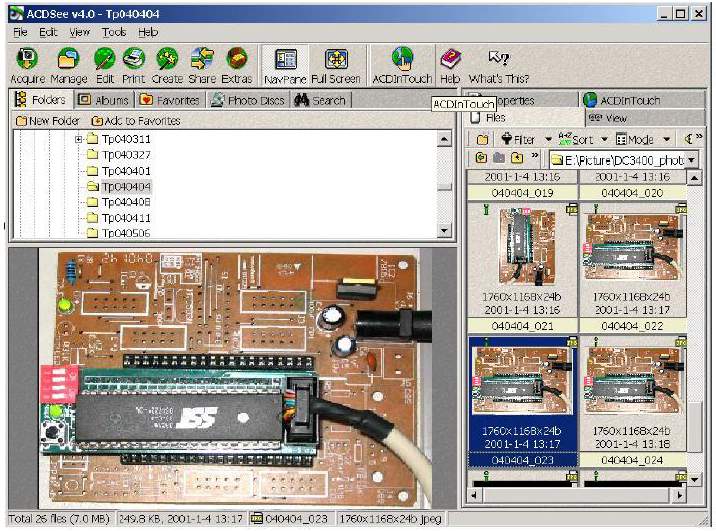Image resolution: width=716 pixels, height=531 pixels.
Task: Launch the Edit image tool
Action: 105,62
